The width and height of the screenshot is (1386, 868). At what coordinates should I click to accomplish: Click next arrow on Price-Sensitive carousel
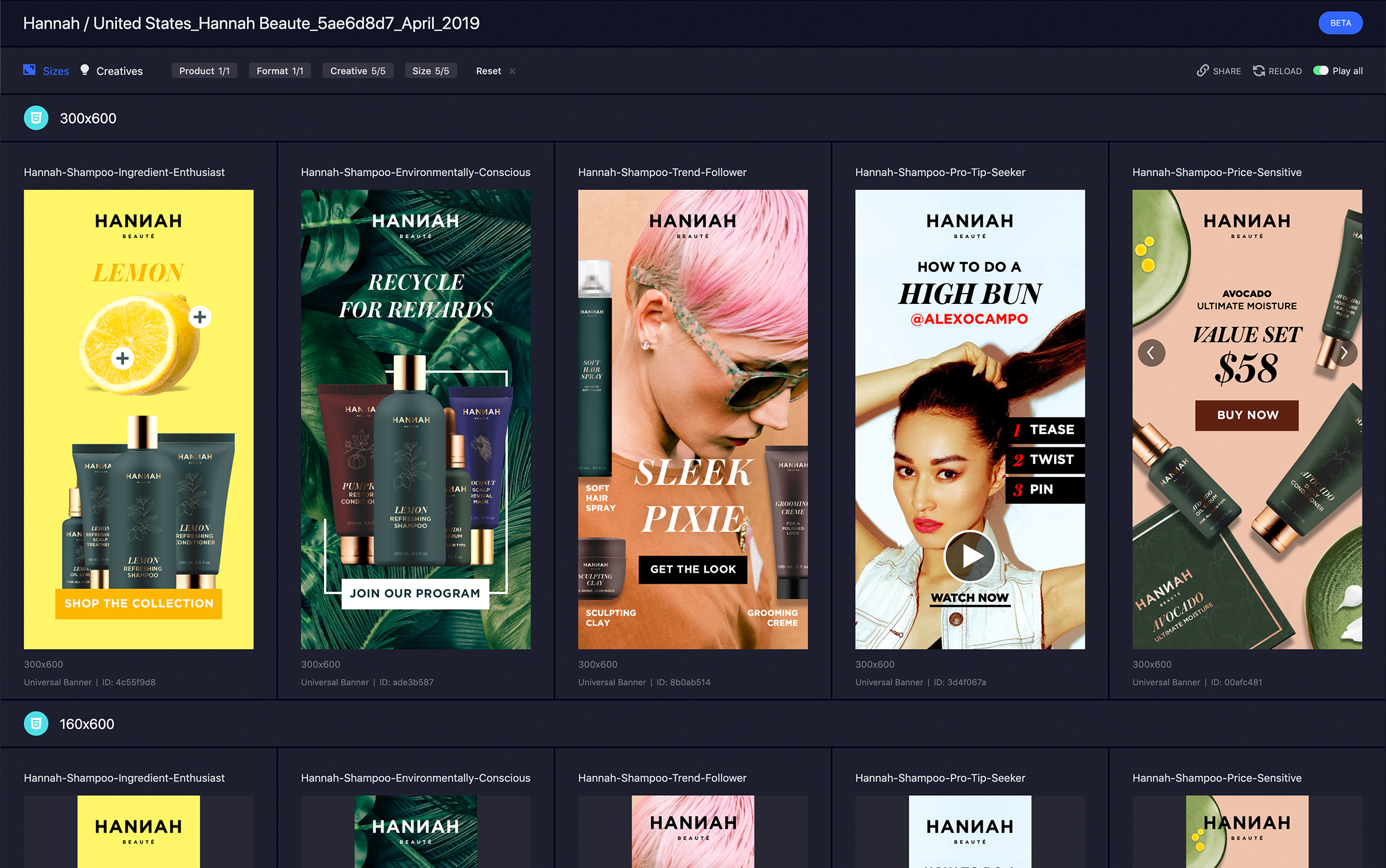tap(1345, 353)
